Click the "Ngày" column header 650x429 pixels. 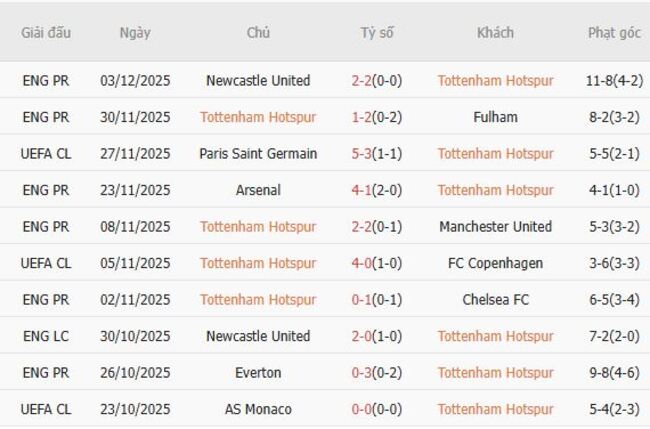point(135,32)
